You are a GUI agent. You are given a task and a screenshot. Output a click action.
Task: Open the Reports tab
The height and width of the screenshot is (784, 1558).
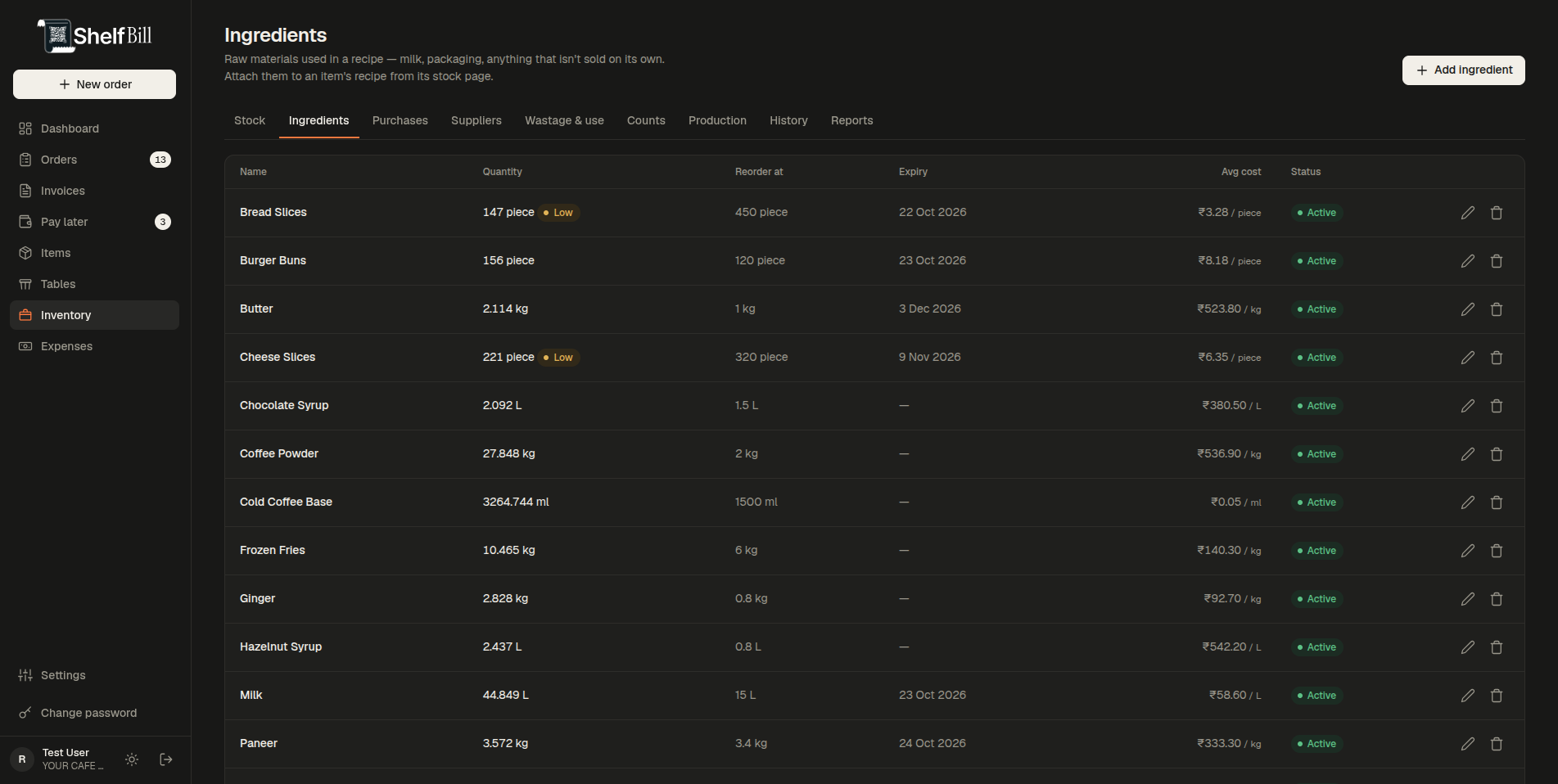pyautogui.click(x=851, y=120)
